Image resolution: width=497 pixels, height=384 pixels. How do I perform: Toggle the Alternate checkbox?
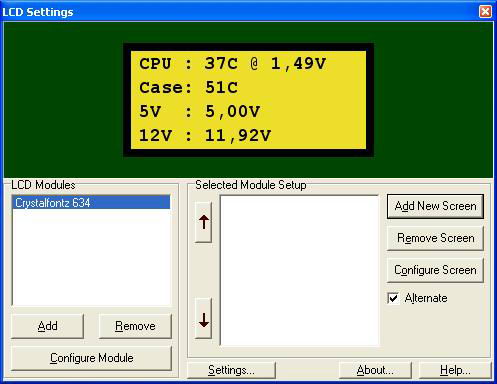[x=393, y=298]
